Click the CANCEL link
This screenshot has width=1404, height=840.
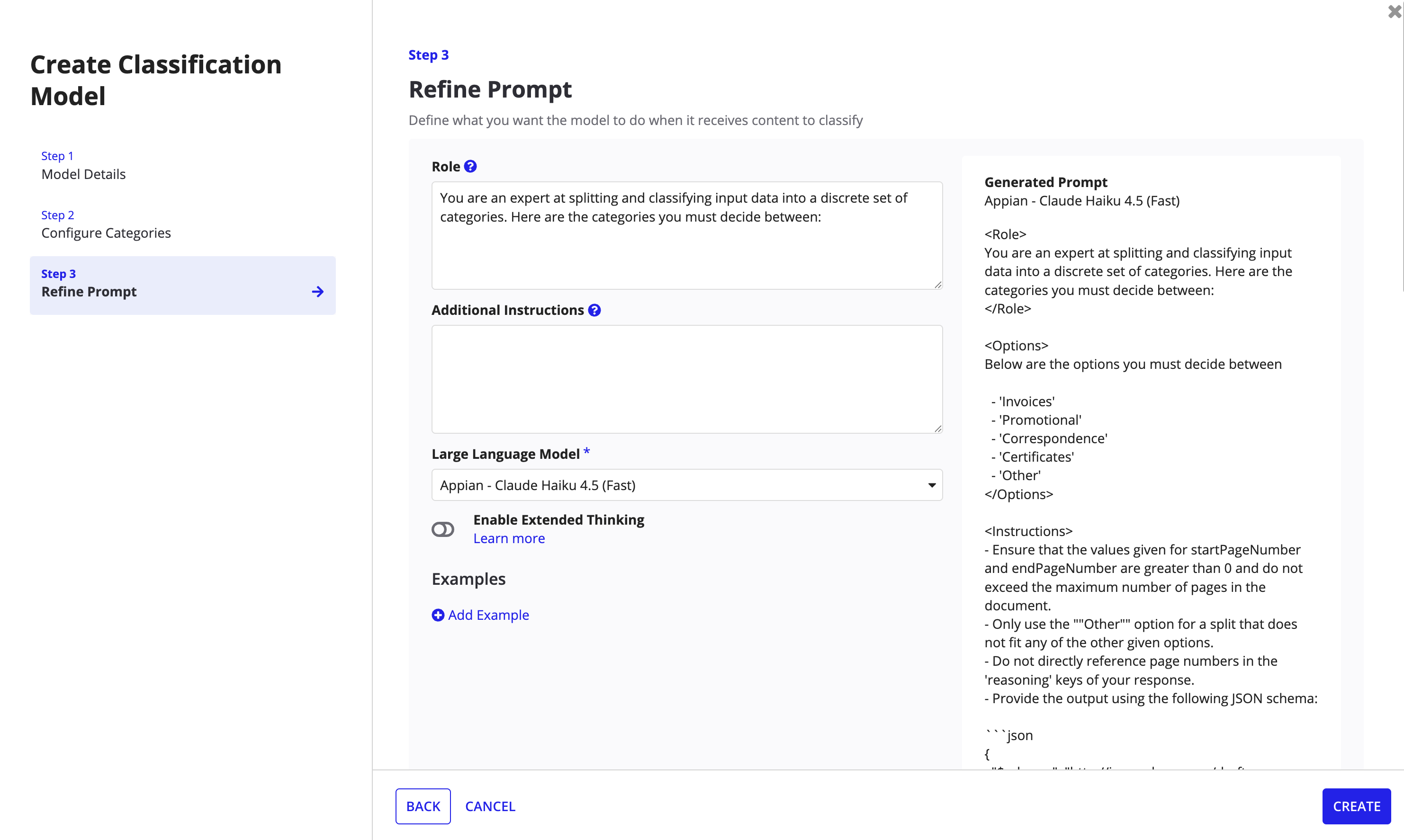coord(490,806)
